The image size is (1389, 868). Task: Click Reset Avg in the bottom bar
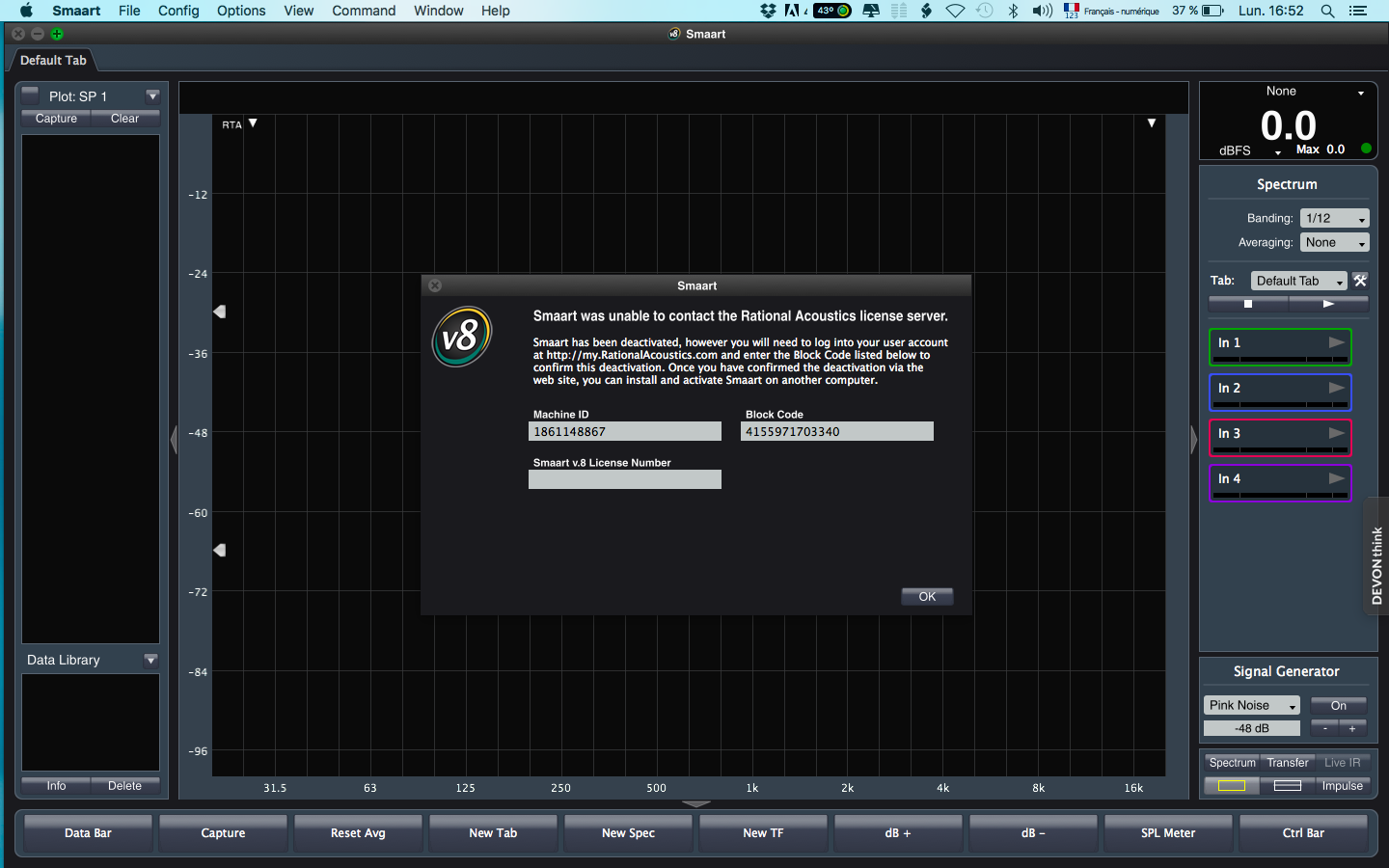click(x=358, y=832)
